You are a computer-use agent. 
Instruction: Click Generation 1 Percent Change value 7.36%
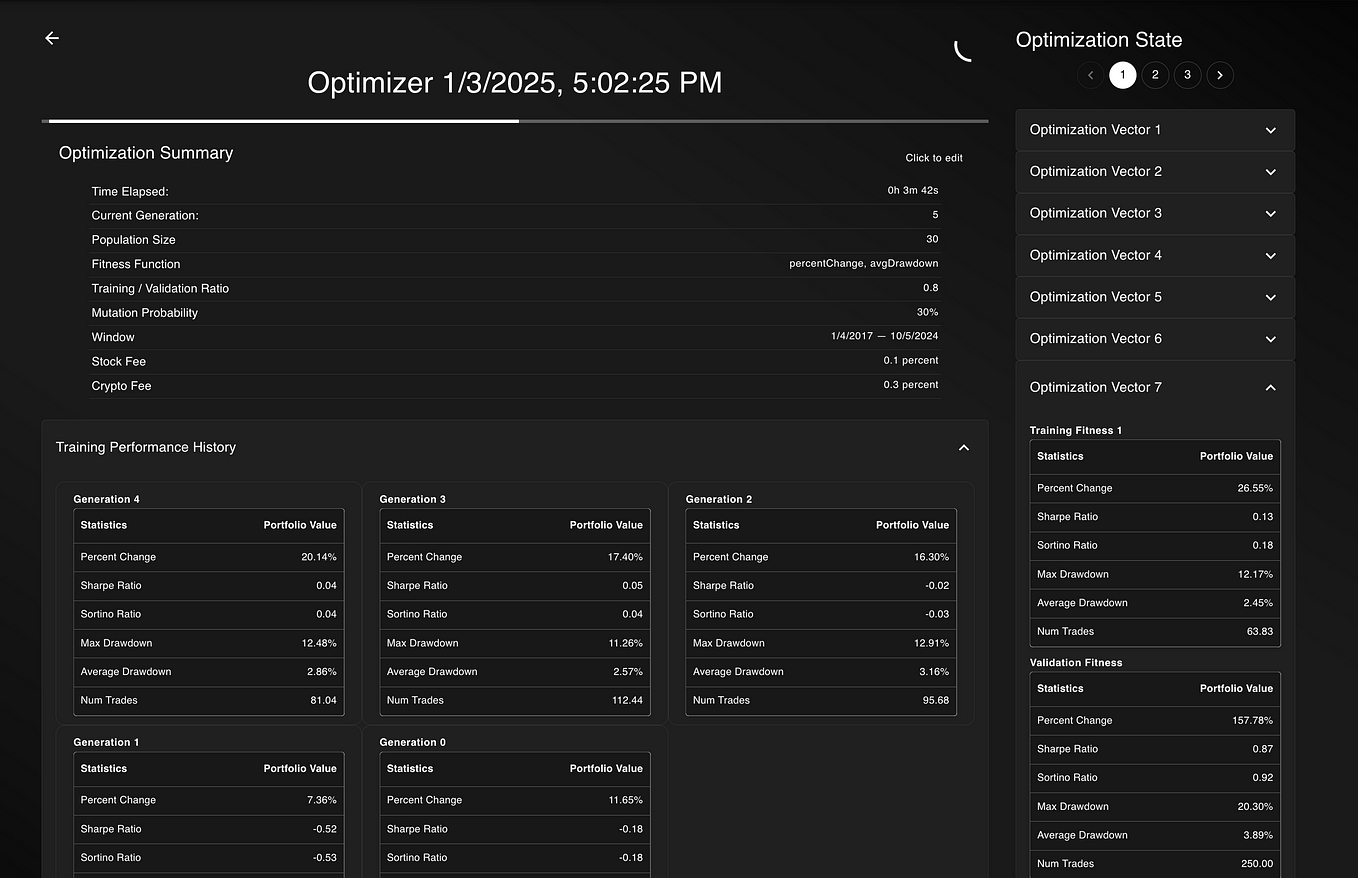[322, 800]
